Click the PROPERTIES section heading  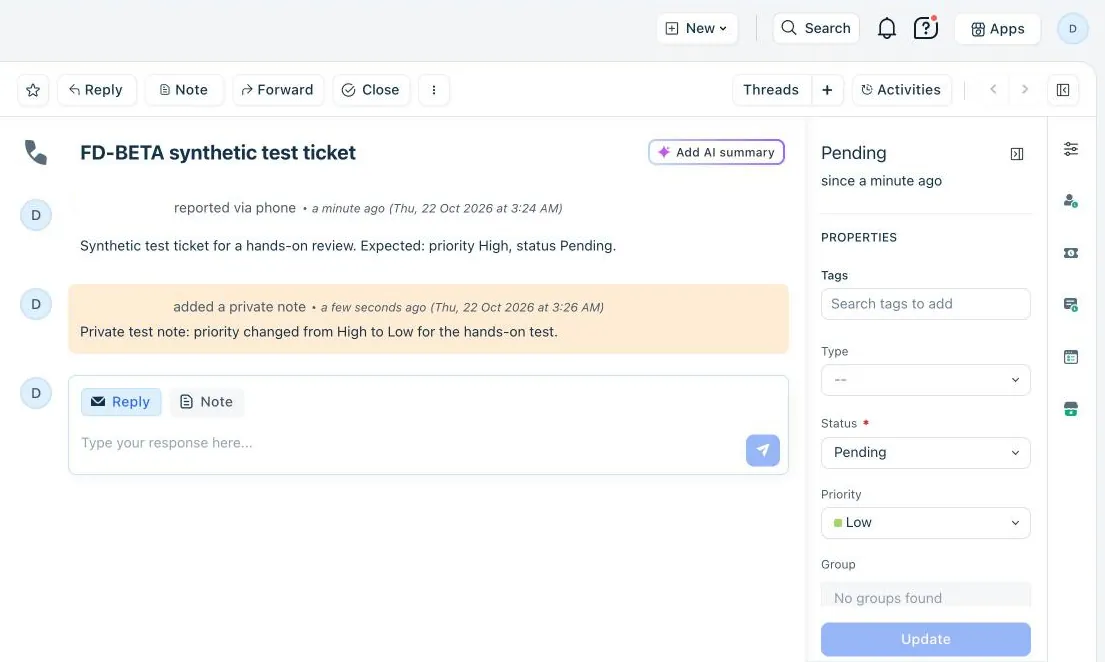859,238
